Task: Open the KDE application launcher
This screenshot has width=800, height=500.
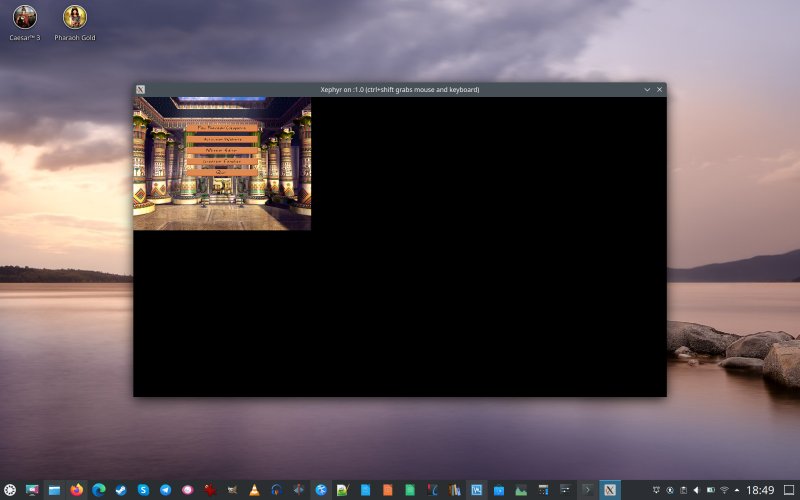Action: [x=10, y=490]
